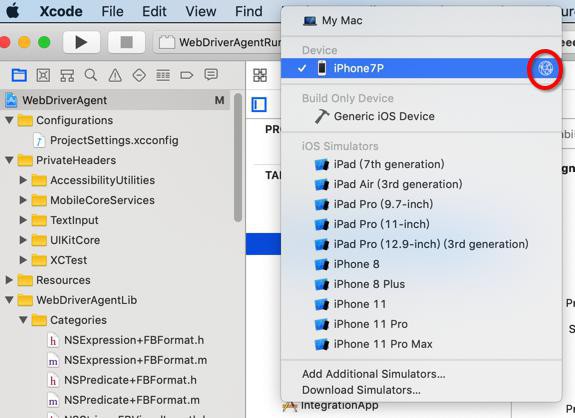
Task: Expand the TextInput folder
Action: coord(23,220)
